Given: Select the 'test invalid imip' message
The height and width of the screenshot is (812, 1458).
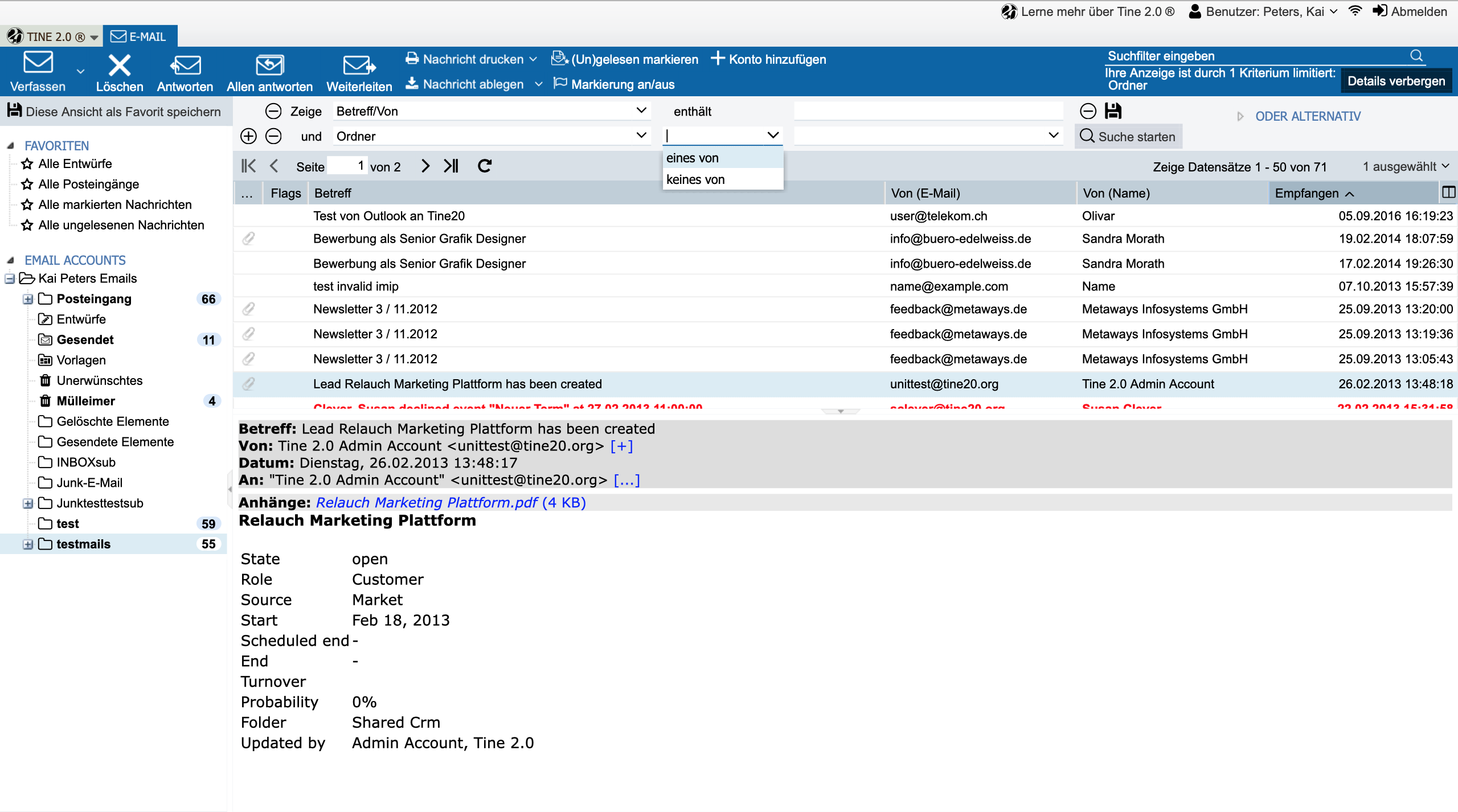Looking at the screenshot, I should pos(844,286).
